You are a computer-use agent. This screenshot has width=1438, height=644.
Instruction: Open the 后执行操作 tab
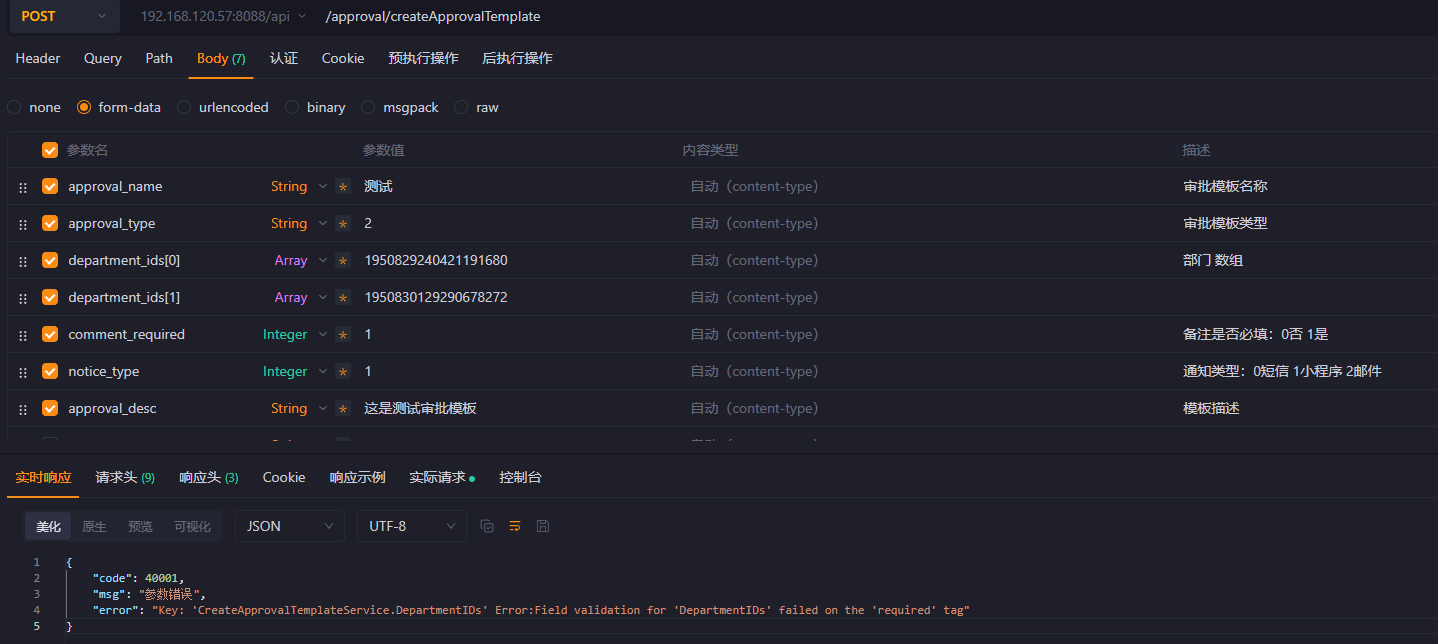(x=517, y=58)
